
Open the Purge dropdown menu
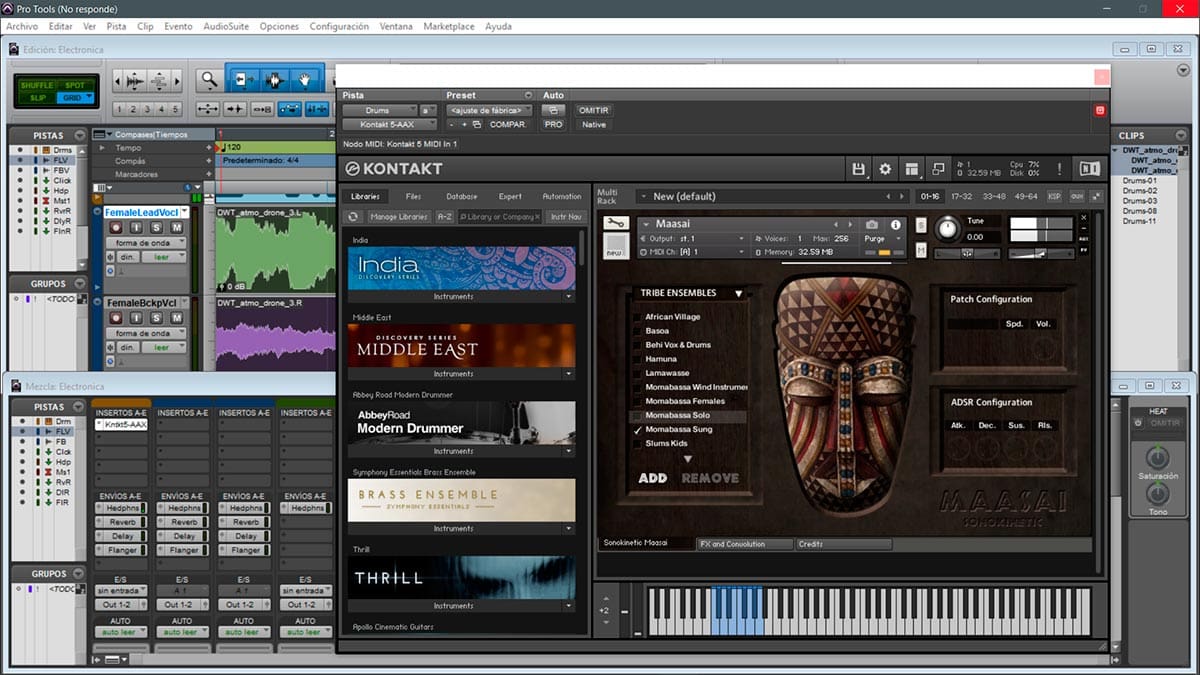[x=880, y=239]
